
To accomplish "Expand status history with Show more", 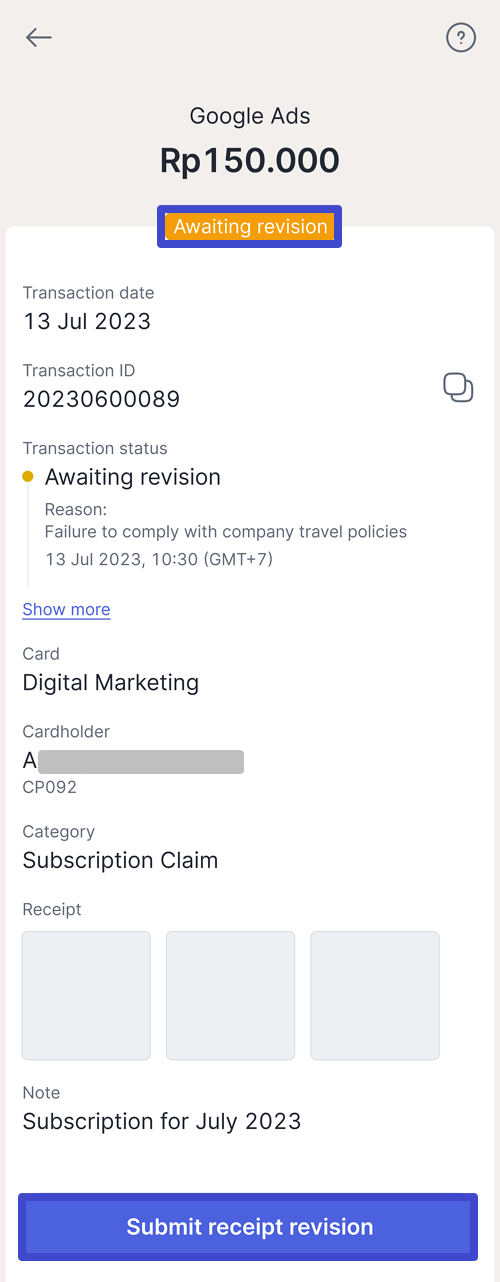I will (66, 609).
